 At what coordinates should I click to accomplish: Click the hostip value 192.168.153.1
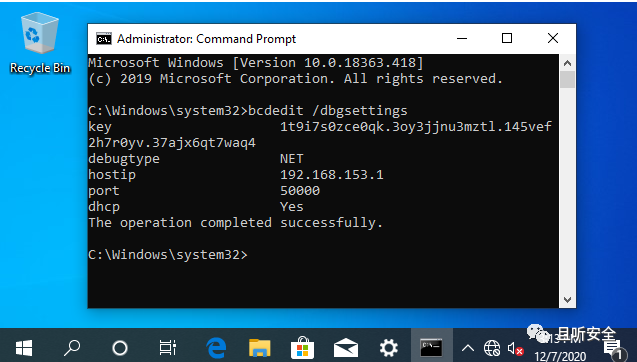[x=332, y=175]
